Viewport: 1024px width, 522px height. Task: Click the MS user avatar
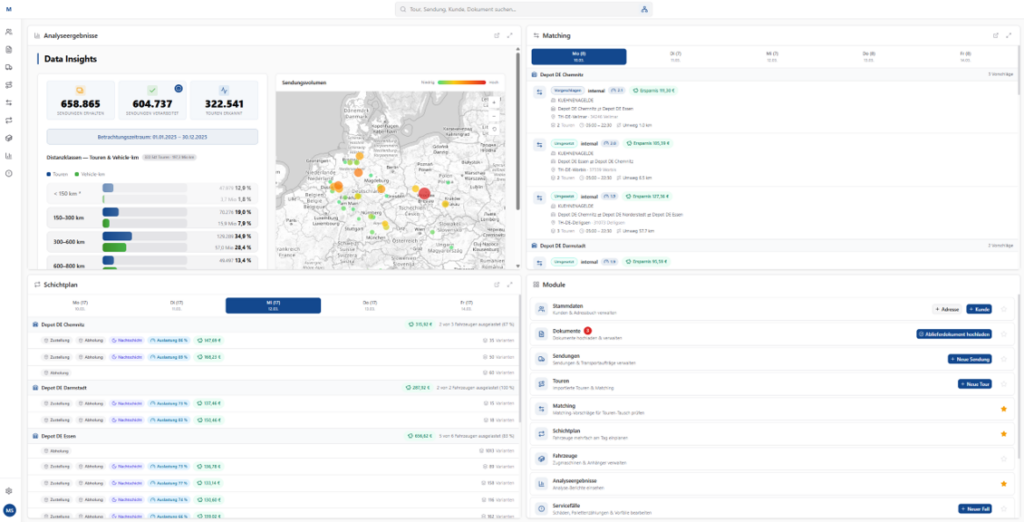[x=9, y=510]
